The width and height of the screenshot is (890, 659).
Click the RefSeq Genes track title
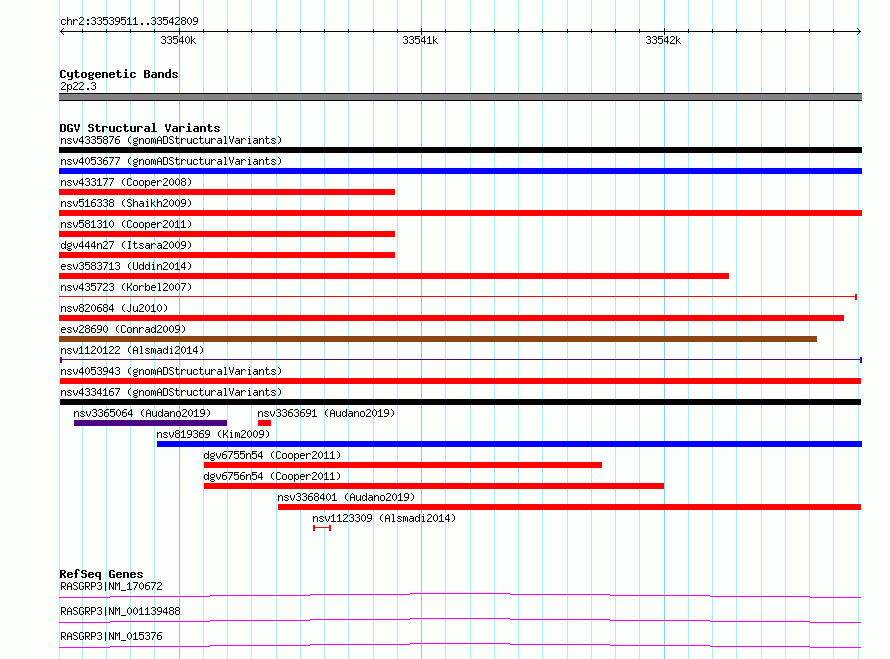pos(102,574)
